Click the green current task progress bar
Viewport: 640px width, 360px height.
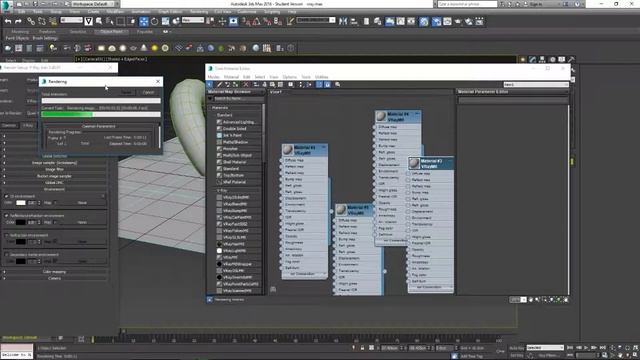tap(101, 114)
